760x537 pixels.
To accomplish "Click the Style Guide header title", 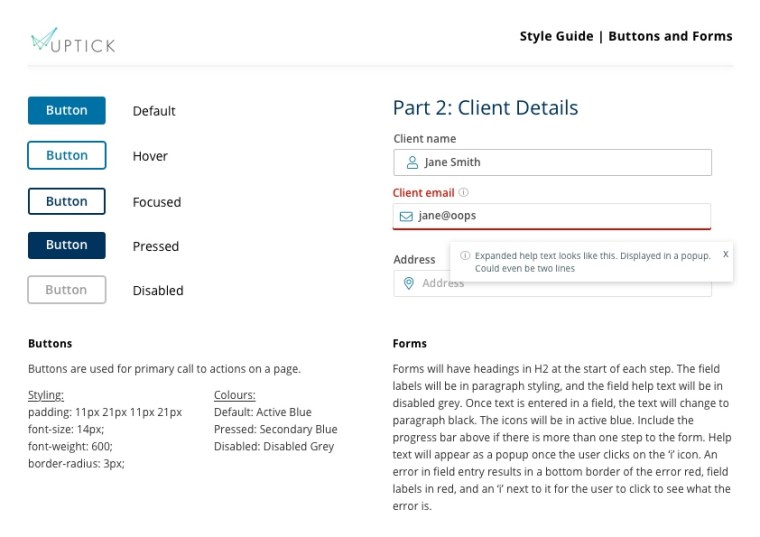I will coord(625,36).
